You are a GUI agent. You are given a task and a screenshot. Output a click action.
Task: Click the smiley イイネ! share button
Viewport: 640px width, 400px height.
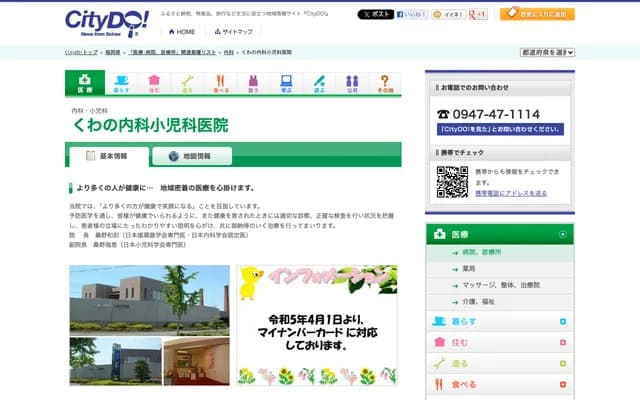tap(449, 14)
